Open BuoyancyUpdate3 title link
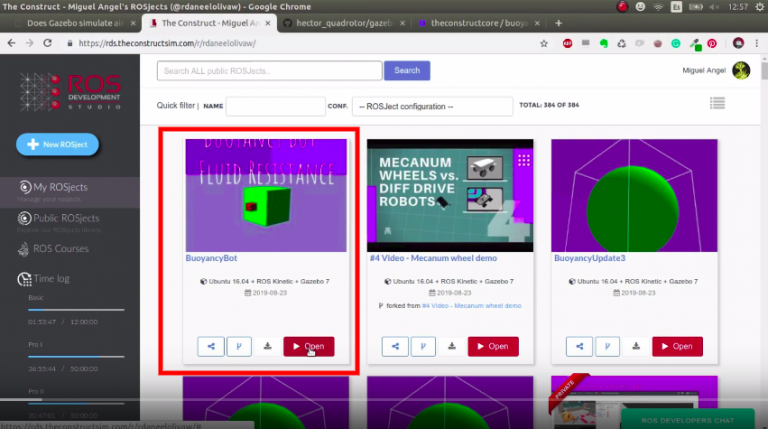This screenshot has width=768, height=429. (589, 258)
